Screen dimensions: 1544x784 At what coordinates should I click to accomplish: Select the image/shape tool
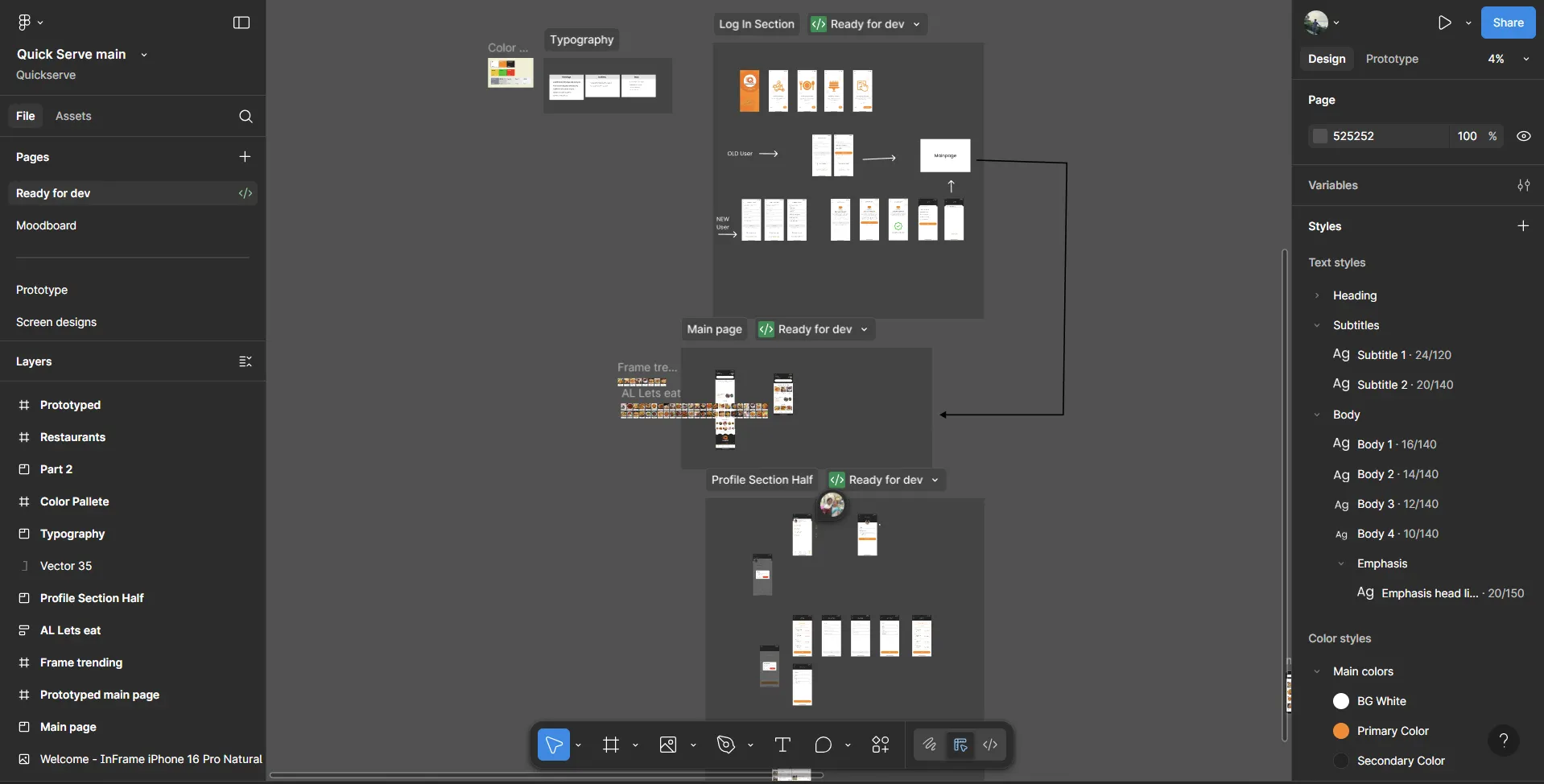point(668,745)
